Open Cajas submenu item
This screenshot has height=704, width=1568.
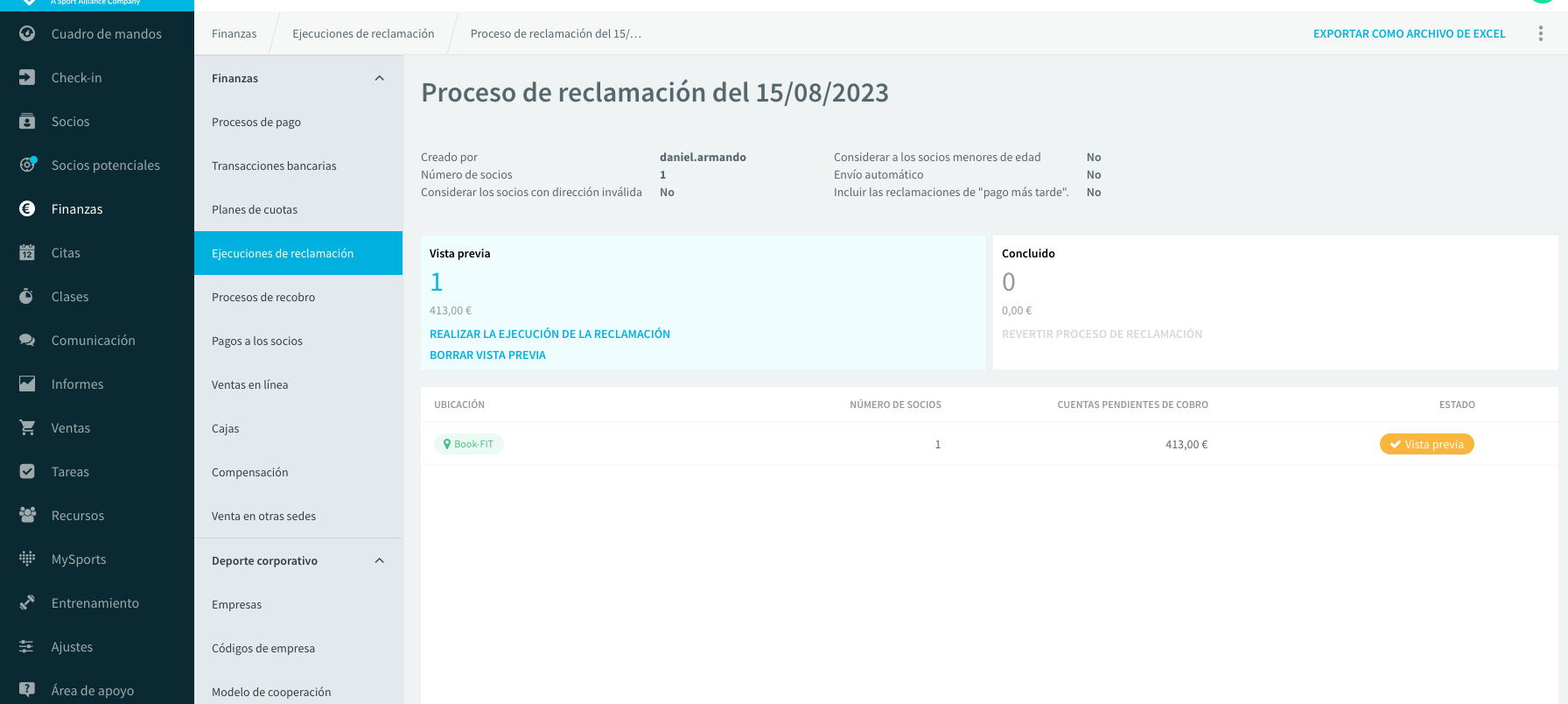(x=298, y=428)
